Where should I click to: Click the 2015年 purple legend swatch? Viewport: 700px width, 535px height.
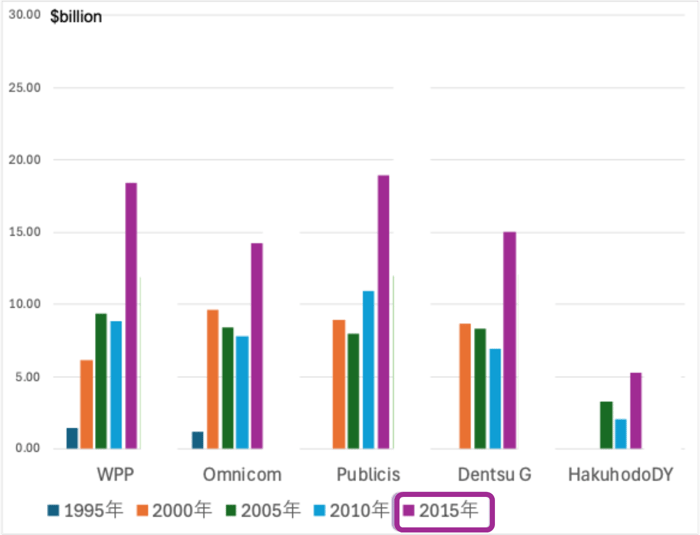coord(408,510)
